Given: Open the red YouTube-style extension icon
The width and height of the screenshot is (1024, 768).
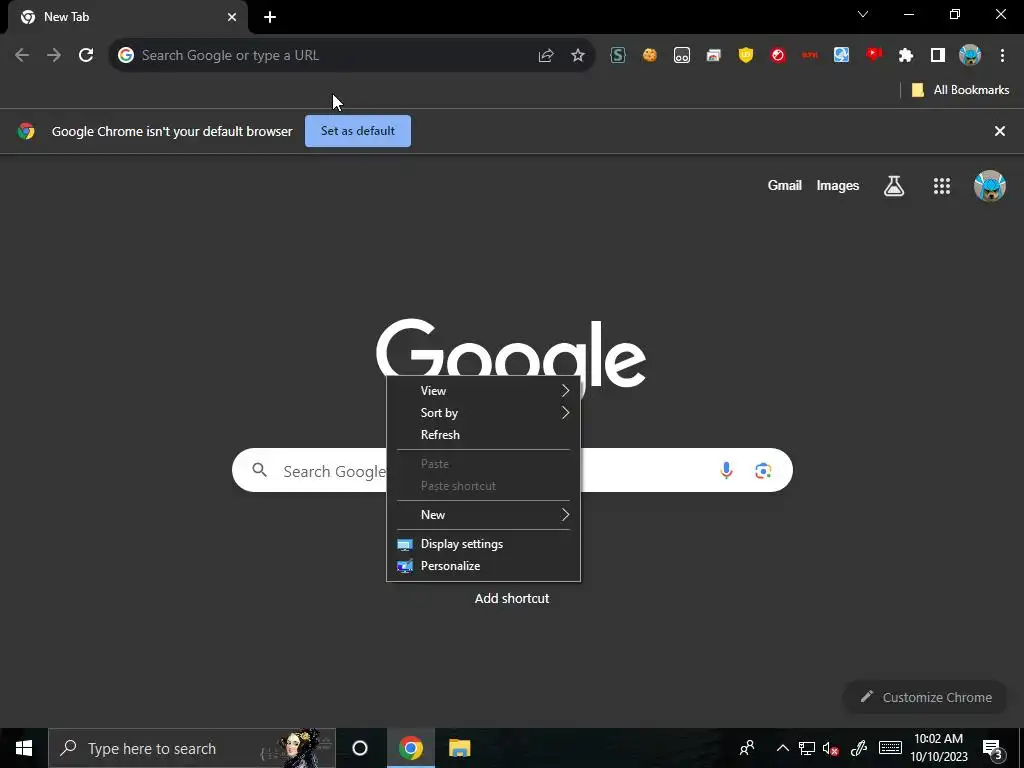Looking at the screenshot, I should click(874, 55).
